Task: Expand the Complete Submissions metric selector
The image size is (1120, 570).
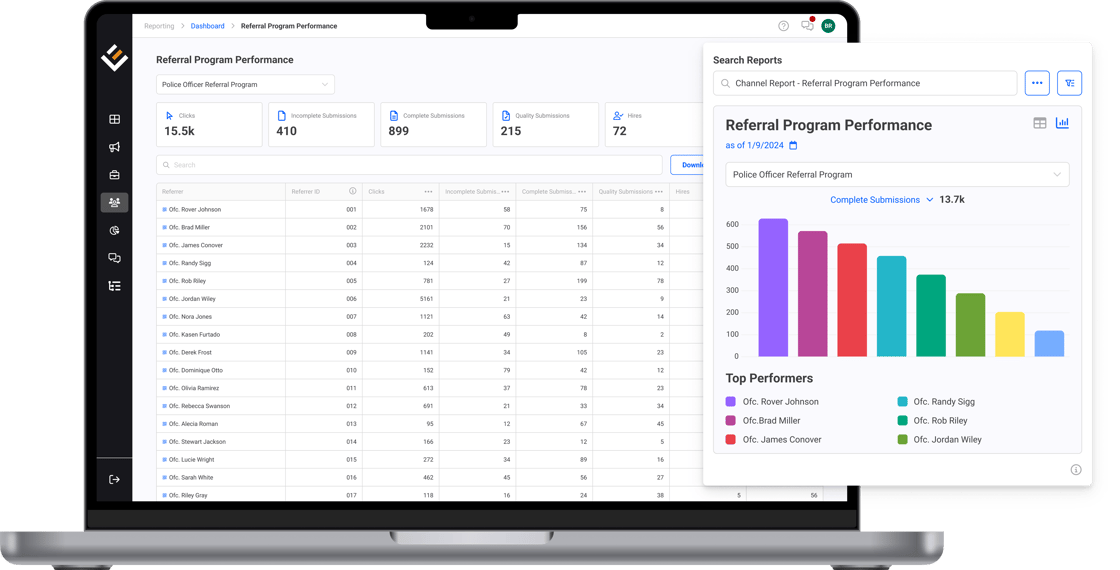Action: (x=881, y=200)
